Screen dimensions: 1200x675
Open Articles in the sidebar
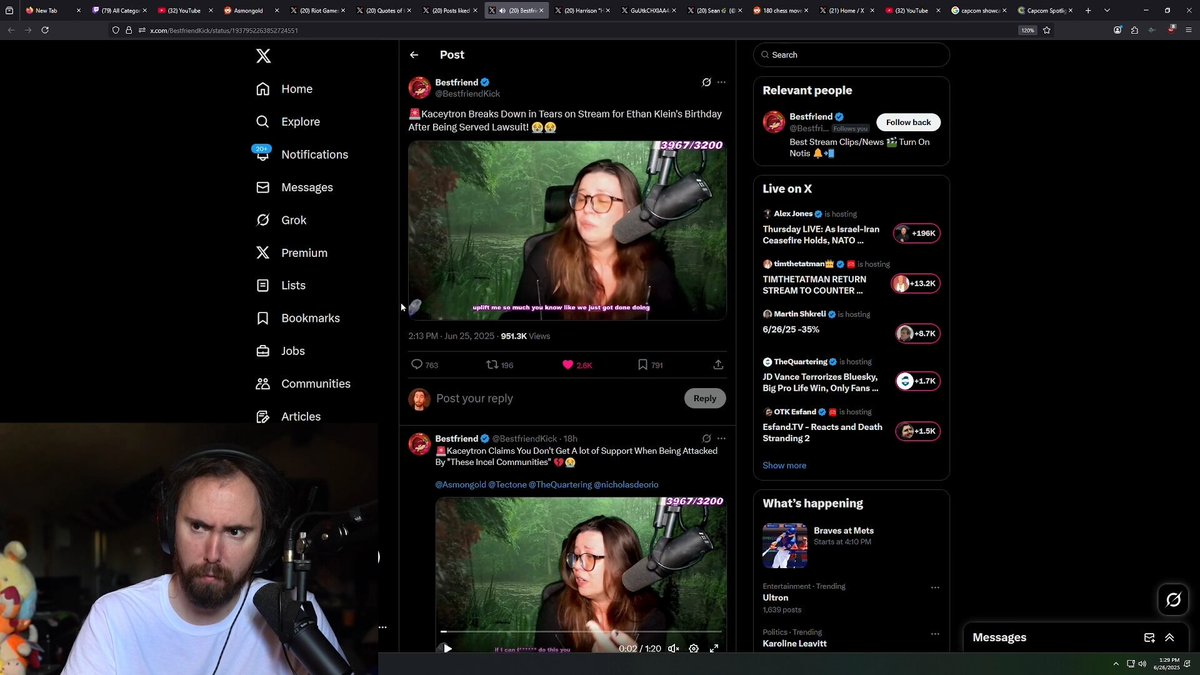288,416
